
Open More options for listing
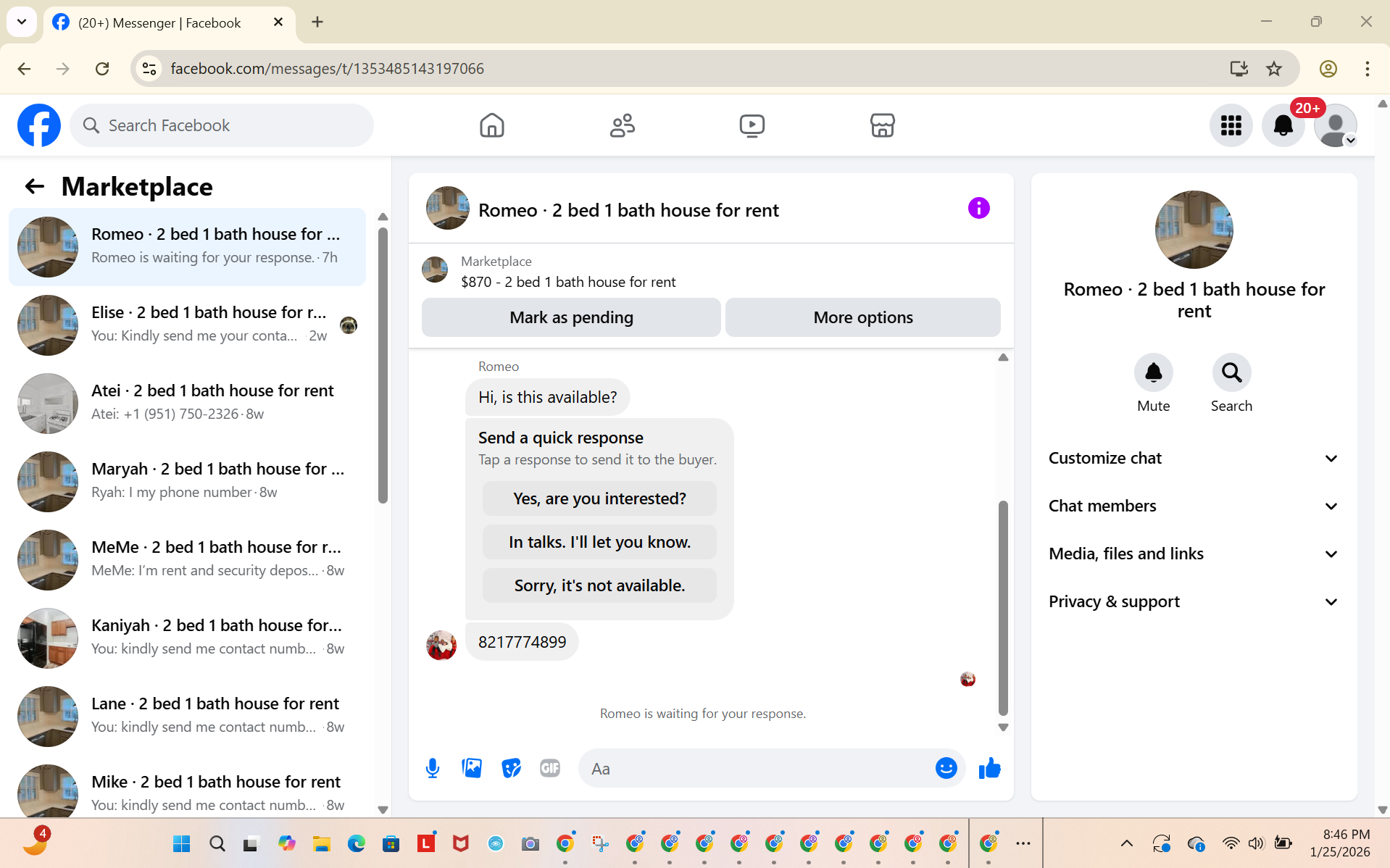862,317
